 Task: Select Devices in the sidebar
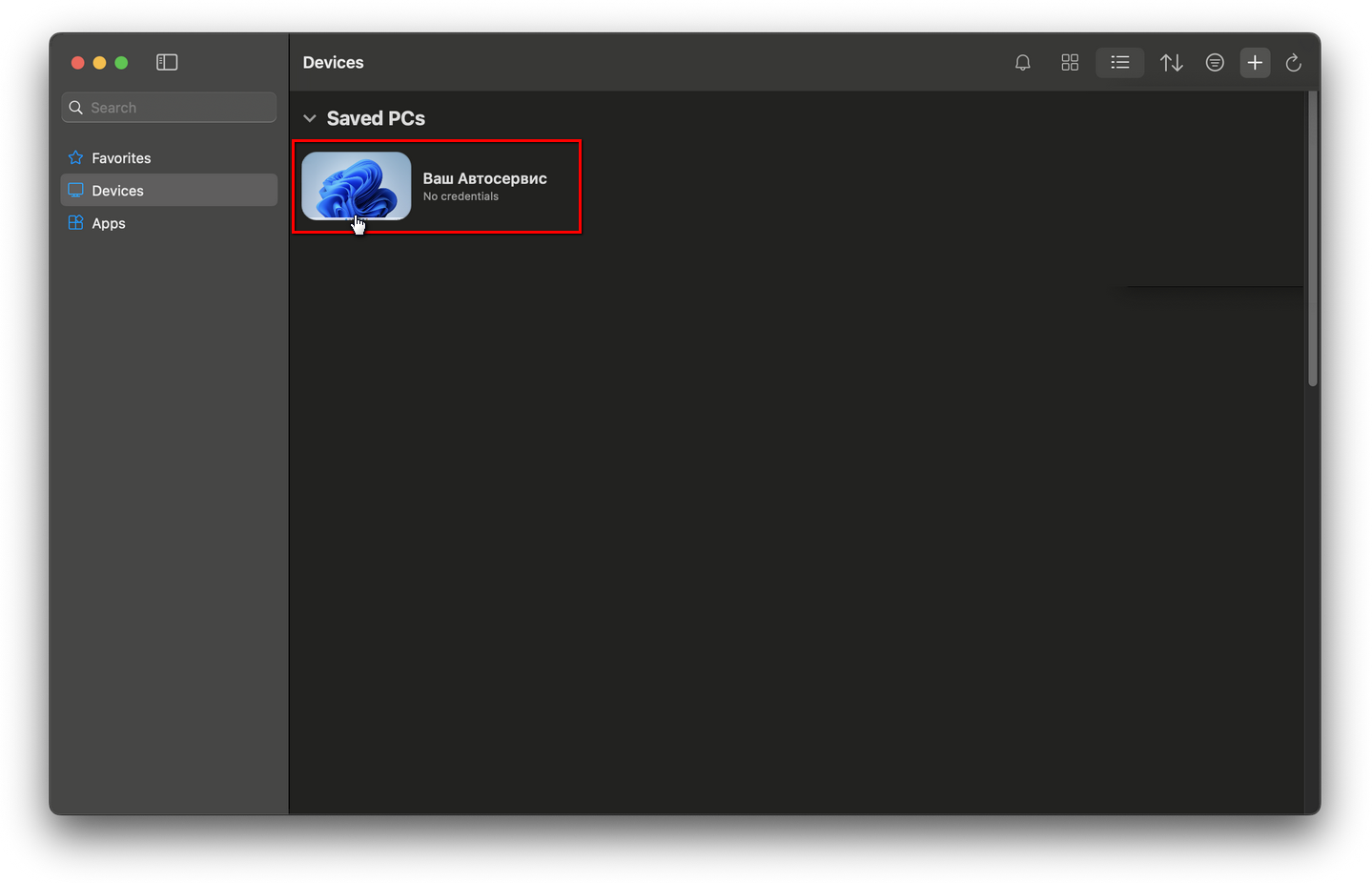click(117, 191)
